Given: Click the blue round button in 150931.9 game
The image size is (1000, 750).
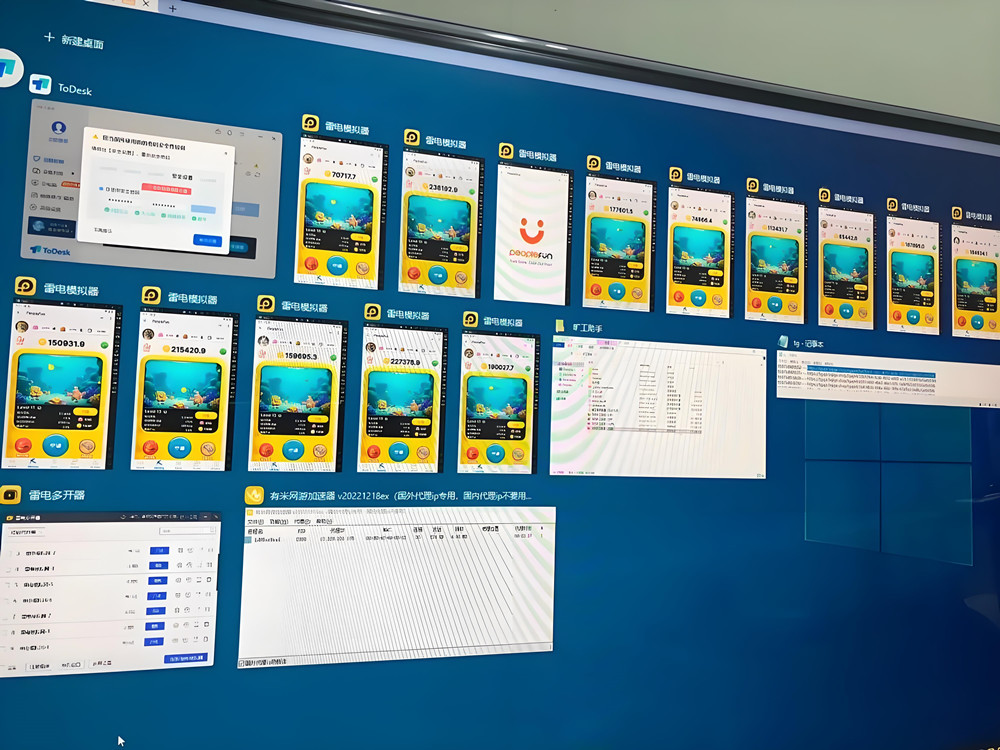Looking at the screenshot, I should [57, 443].
